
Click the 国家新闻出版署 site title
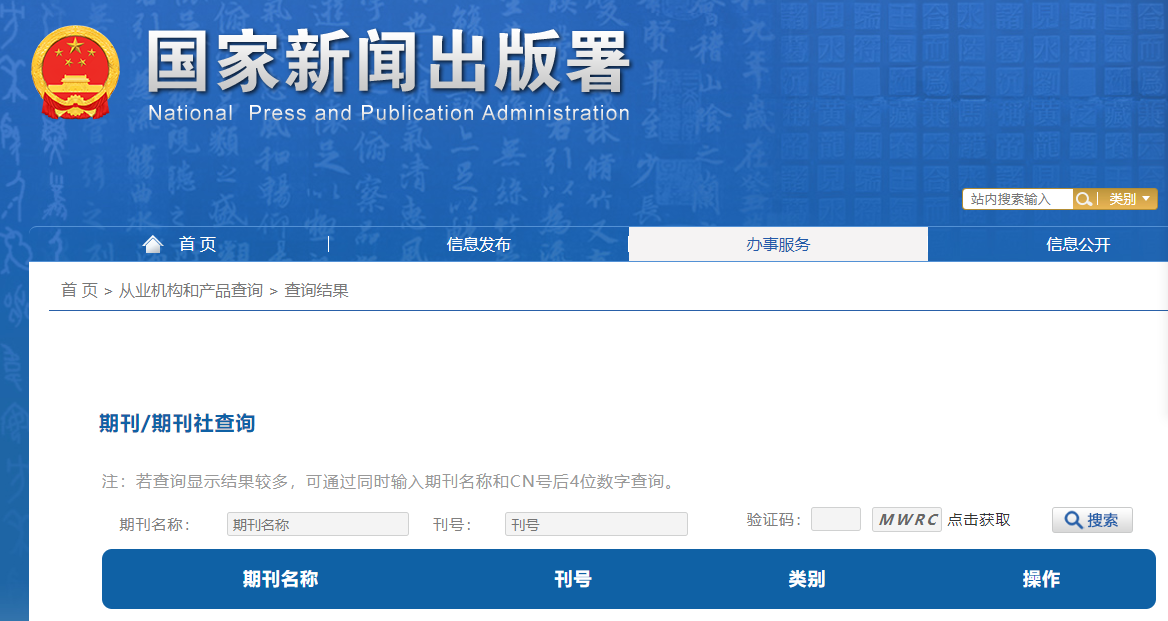[388, 62]
